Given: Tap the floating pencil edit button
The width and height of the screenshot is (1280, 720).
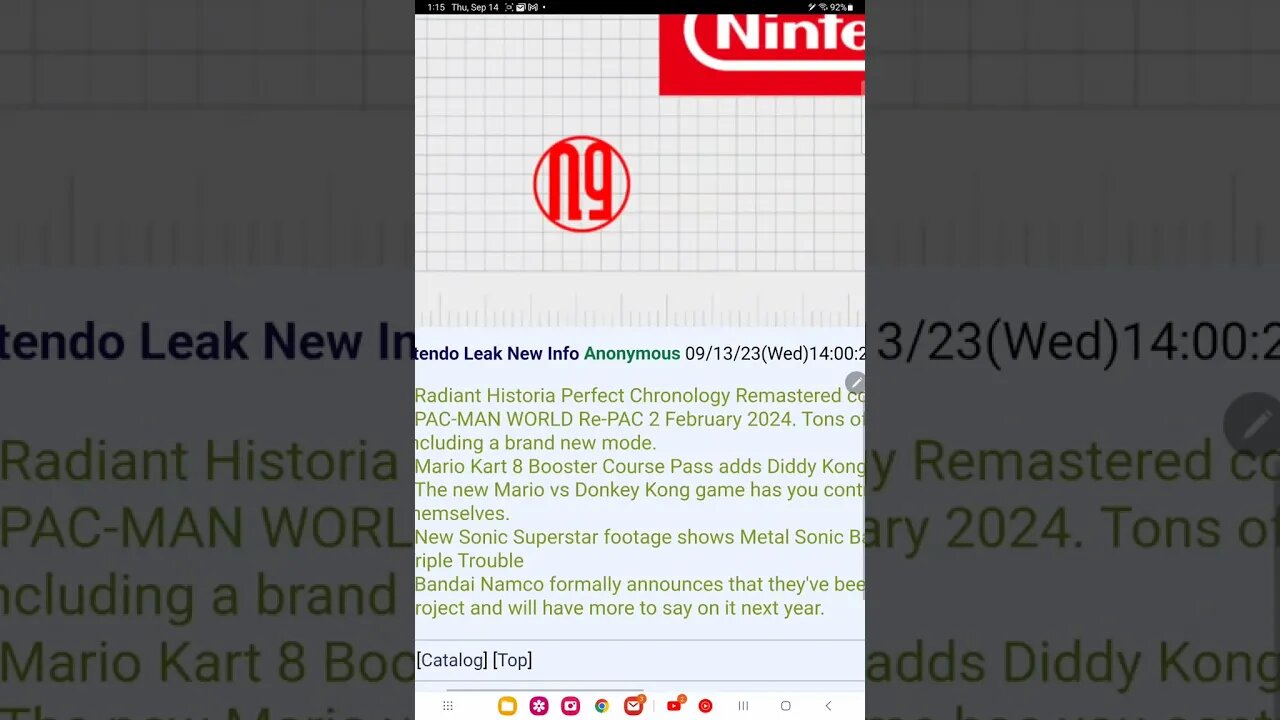Looking at the screenshot, I should (x=855, y=383).
